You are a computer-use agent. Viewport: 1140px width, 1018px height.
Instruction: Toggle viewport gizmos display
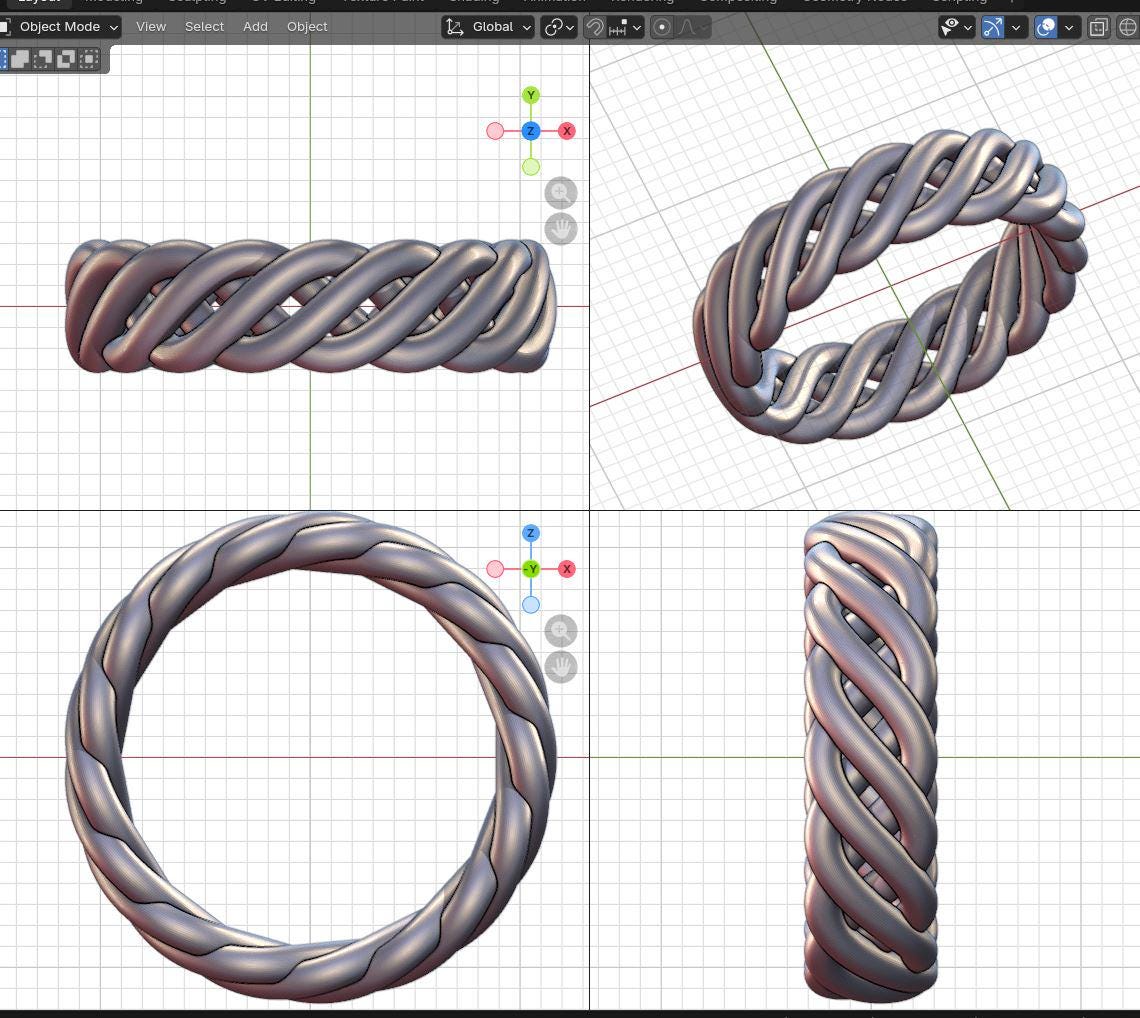992,28
